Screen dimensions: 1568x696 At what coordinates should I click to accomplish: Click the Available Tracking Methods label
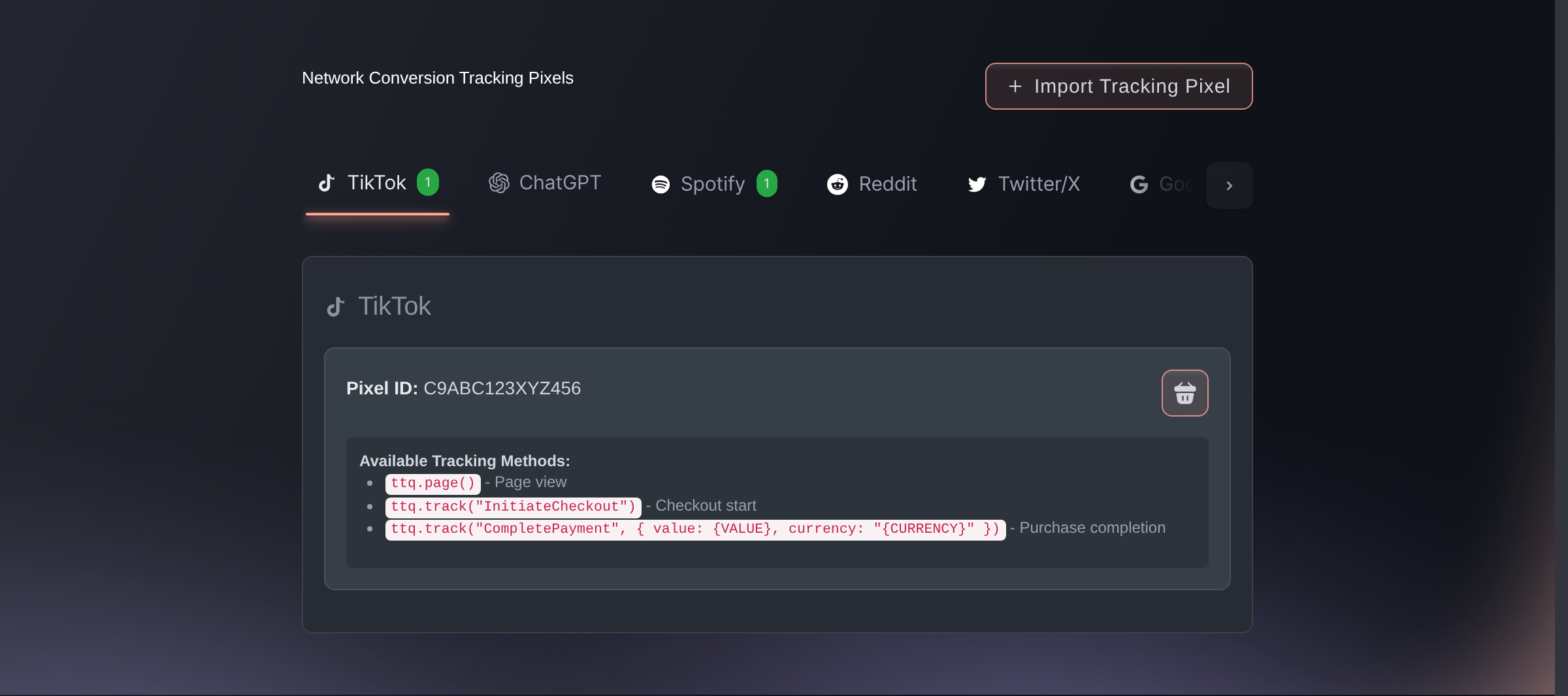[465, 461]
